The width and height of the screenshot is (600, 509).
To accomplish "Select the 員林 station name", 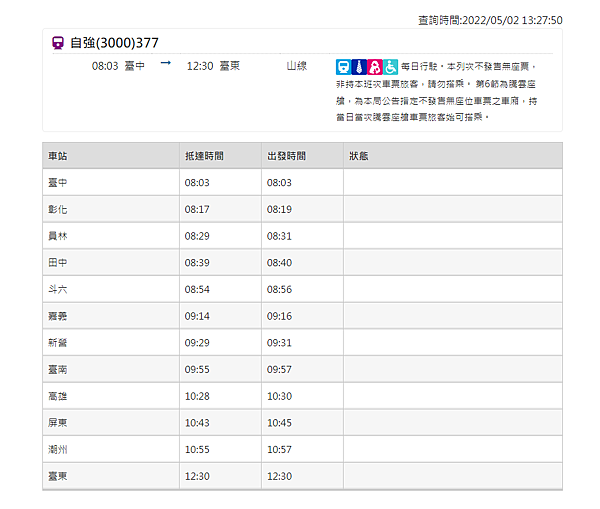I will point(58,236).
